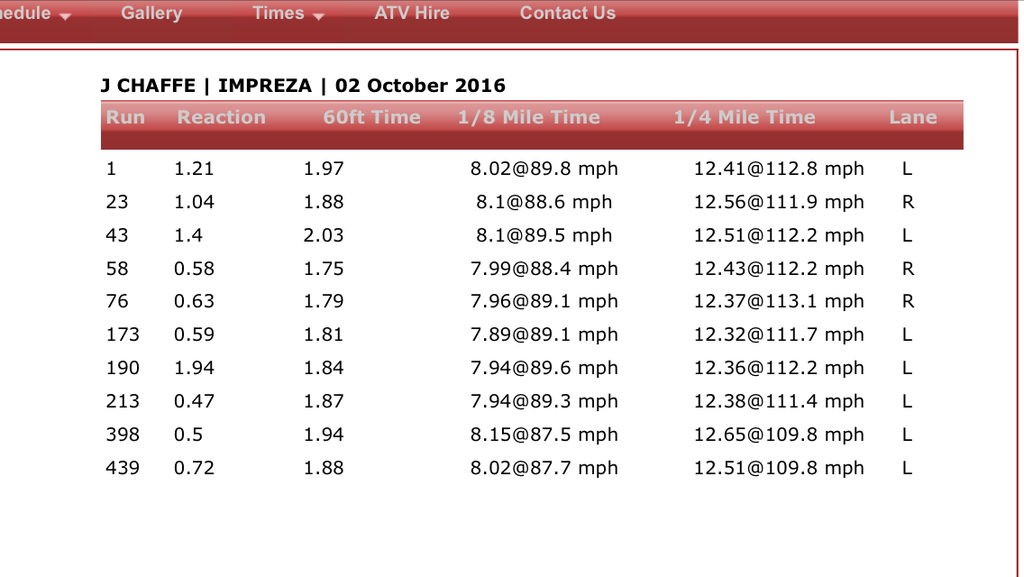Click the J CHAFFE IMPREZA title

(303, 85)
